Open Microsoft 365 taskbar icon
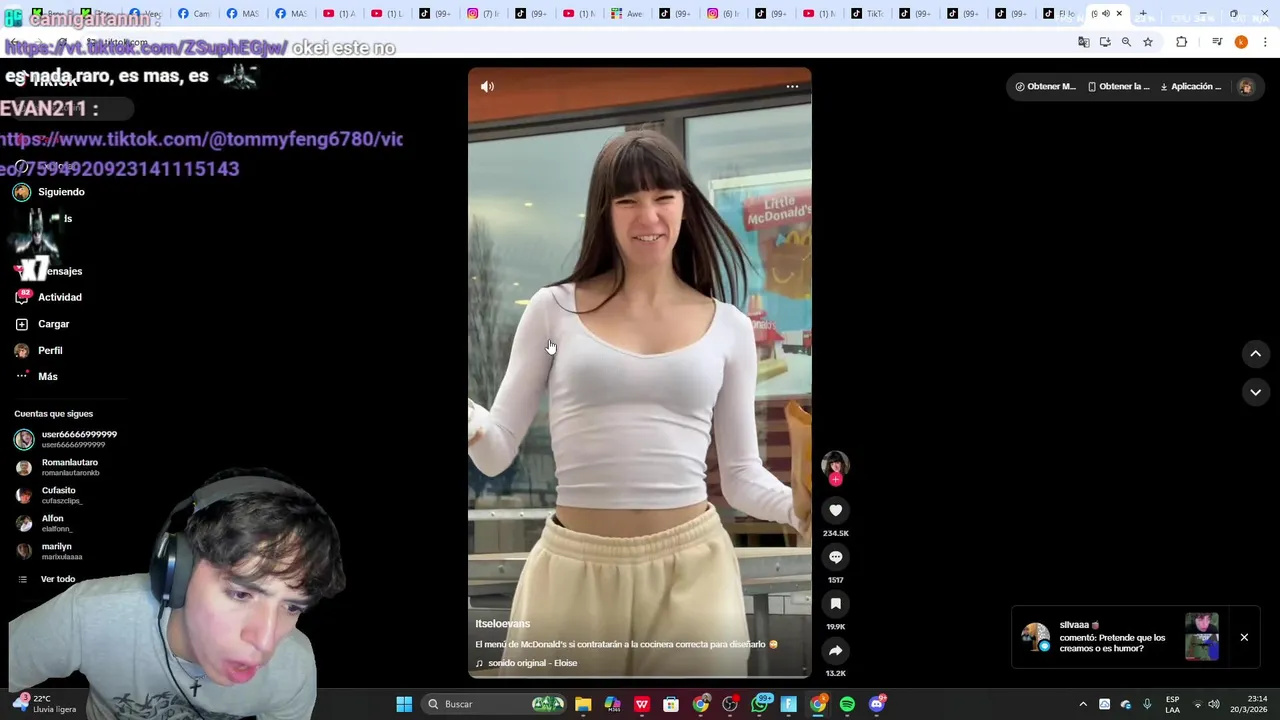 click(x=612, y=704)
